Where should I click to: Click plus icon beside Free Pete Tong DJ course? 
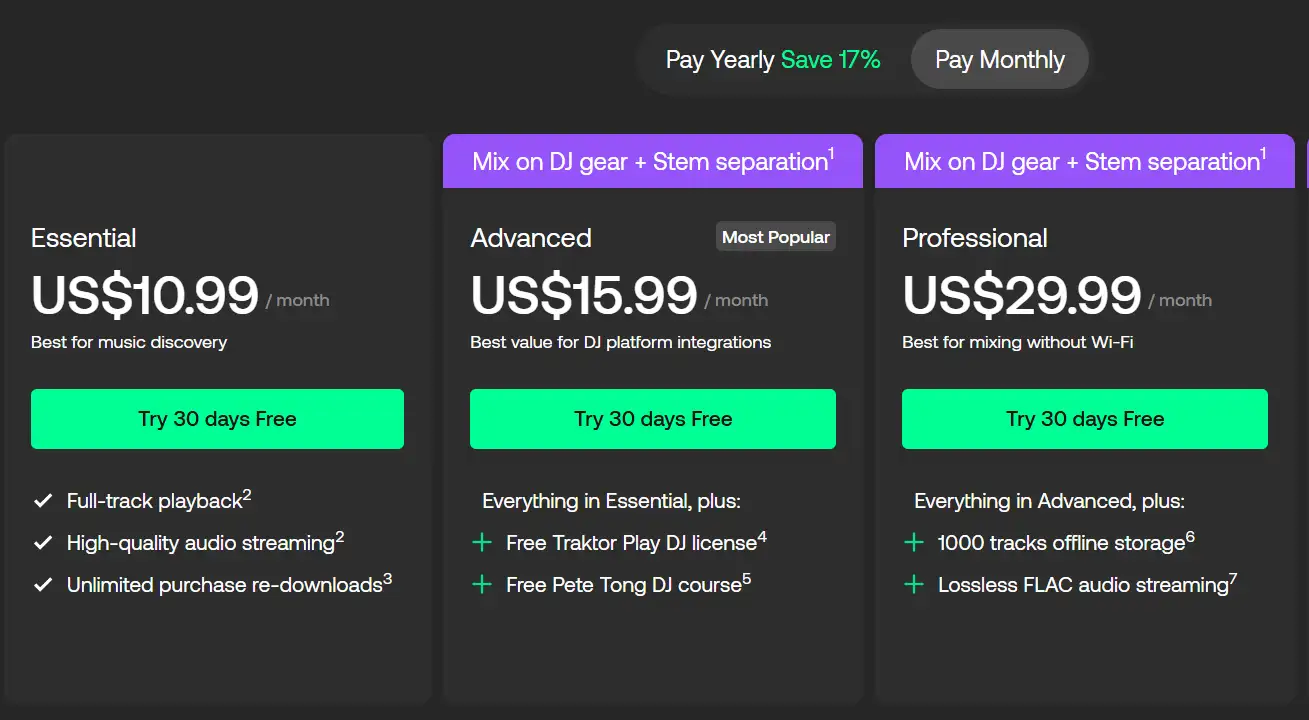pos(482,585)
